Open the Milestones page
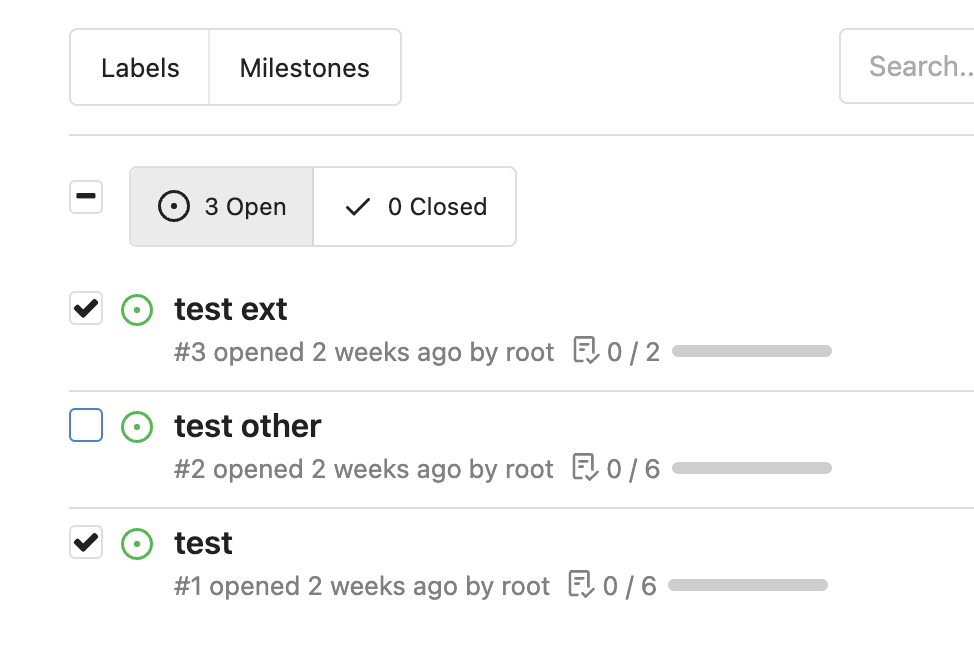Image resolution: width=974 pixels, height=650 pixels. [x=305, y=67]
